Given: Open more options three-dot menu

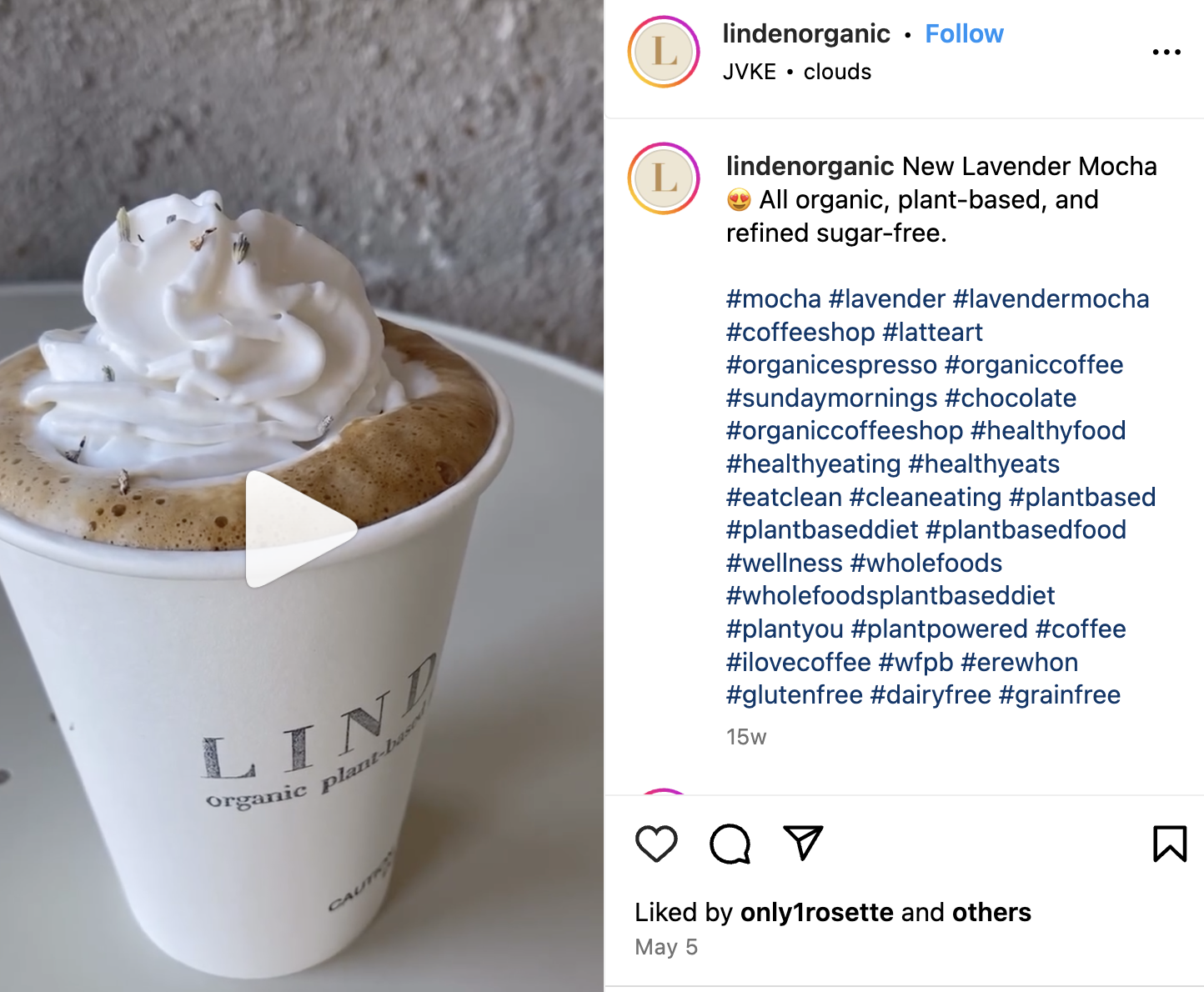Looking at the screenshot, I should click(1166, 52).
